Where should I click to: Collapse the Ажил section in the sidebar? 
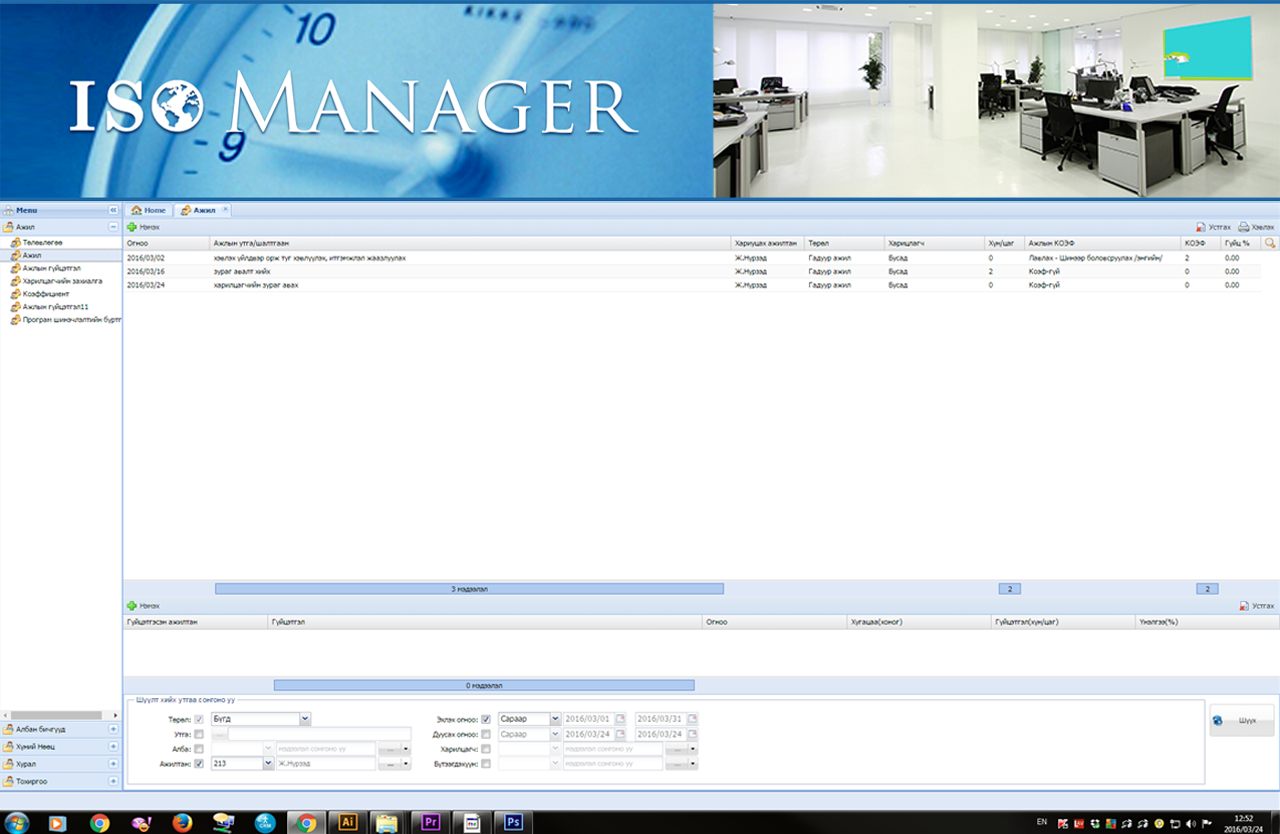[113, 227]
